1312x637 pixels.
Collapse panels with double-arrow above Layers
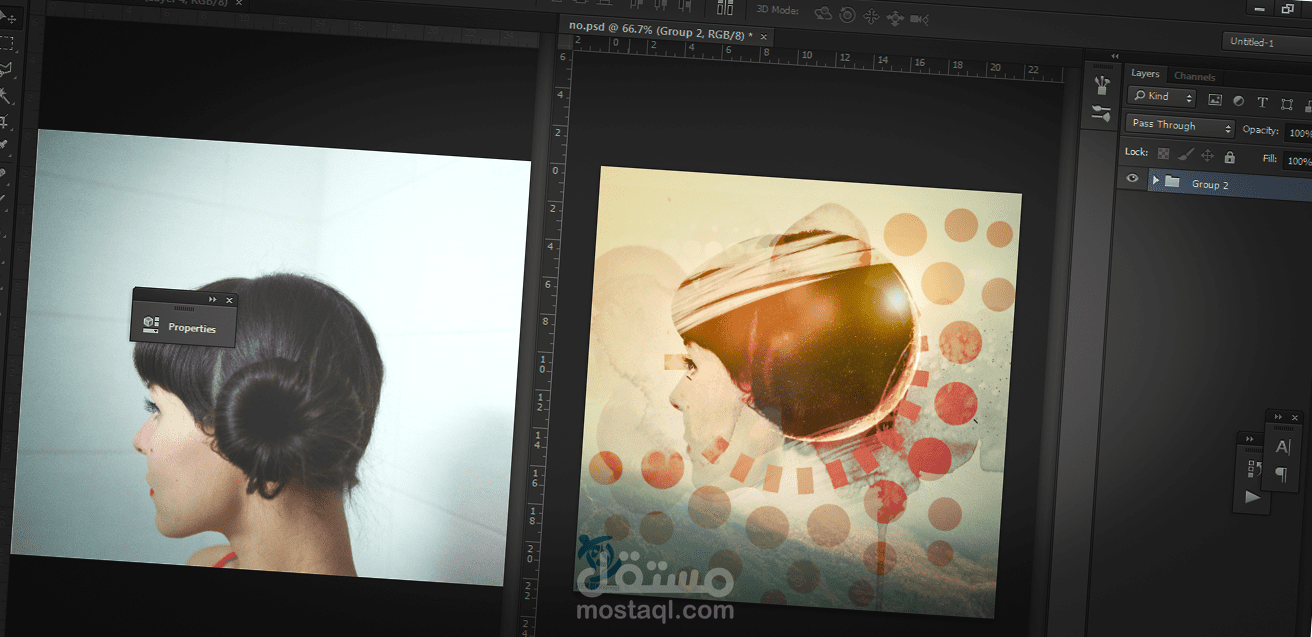1116,57
